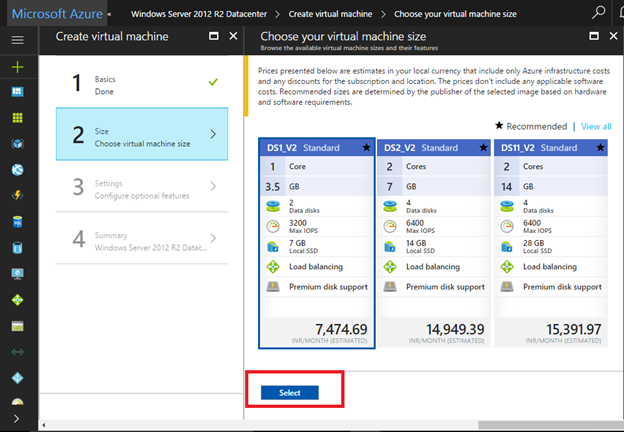Image resolution: width=624 pixels, height=432 pixels.
Task: Click the Microsoft Azure logo
Action: (x=57, y=14)
